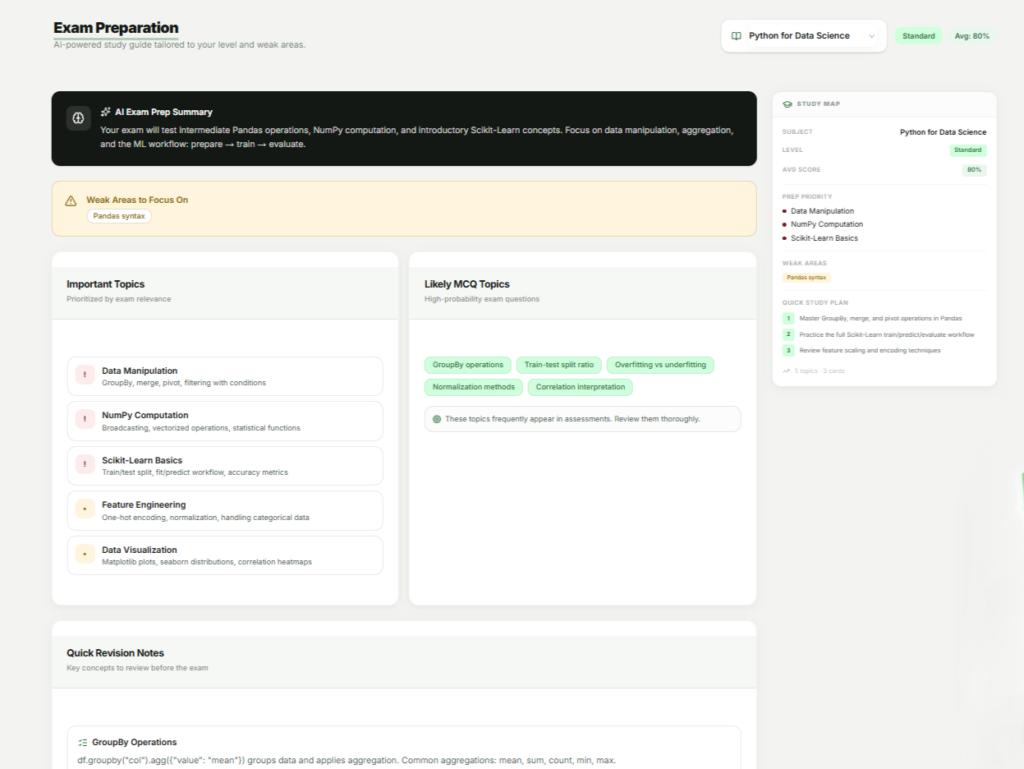
Task: Select the GroupBy operations topic tag
Action: 468,365
